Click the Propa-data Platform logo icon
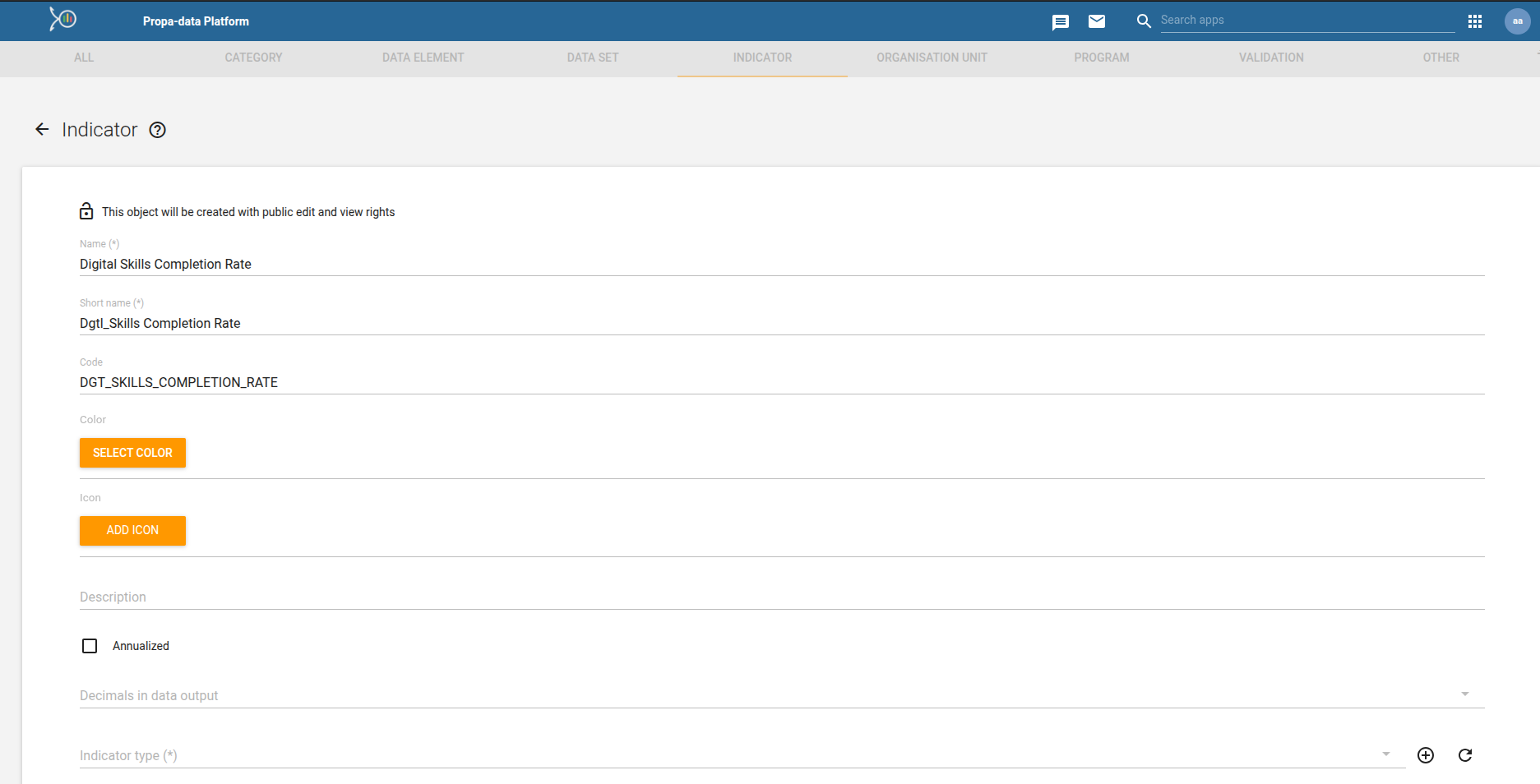 pyautogui.click(x=62, y=19)
